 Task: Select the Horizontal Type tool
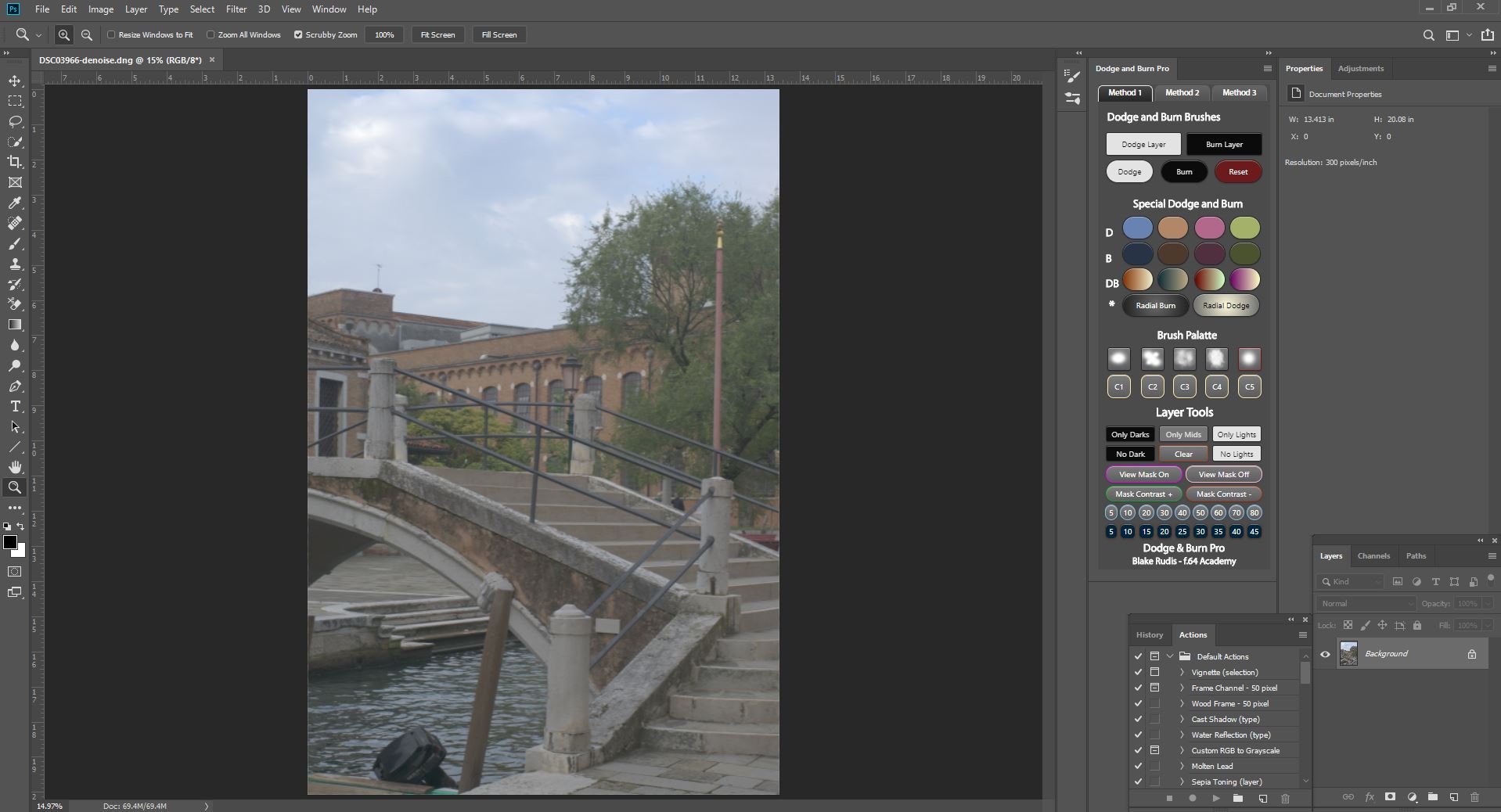click(x=15, y=406)
